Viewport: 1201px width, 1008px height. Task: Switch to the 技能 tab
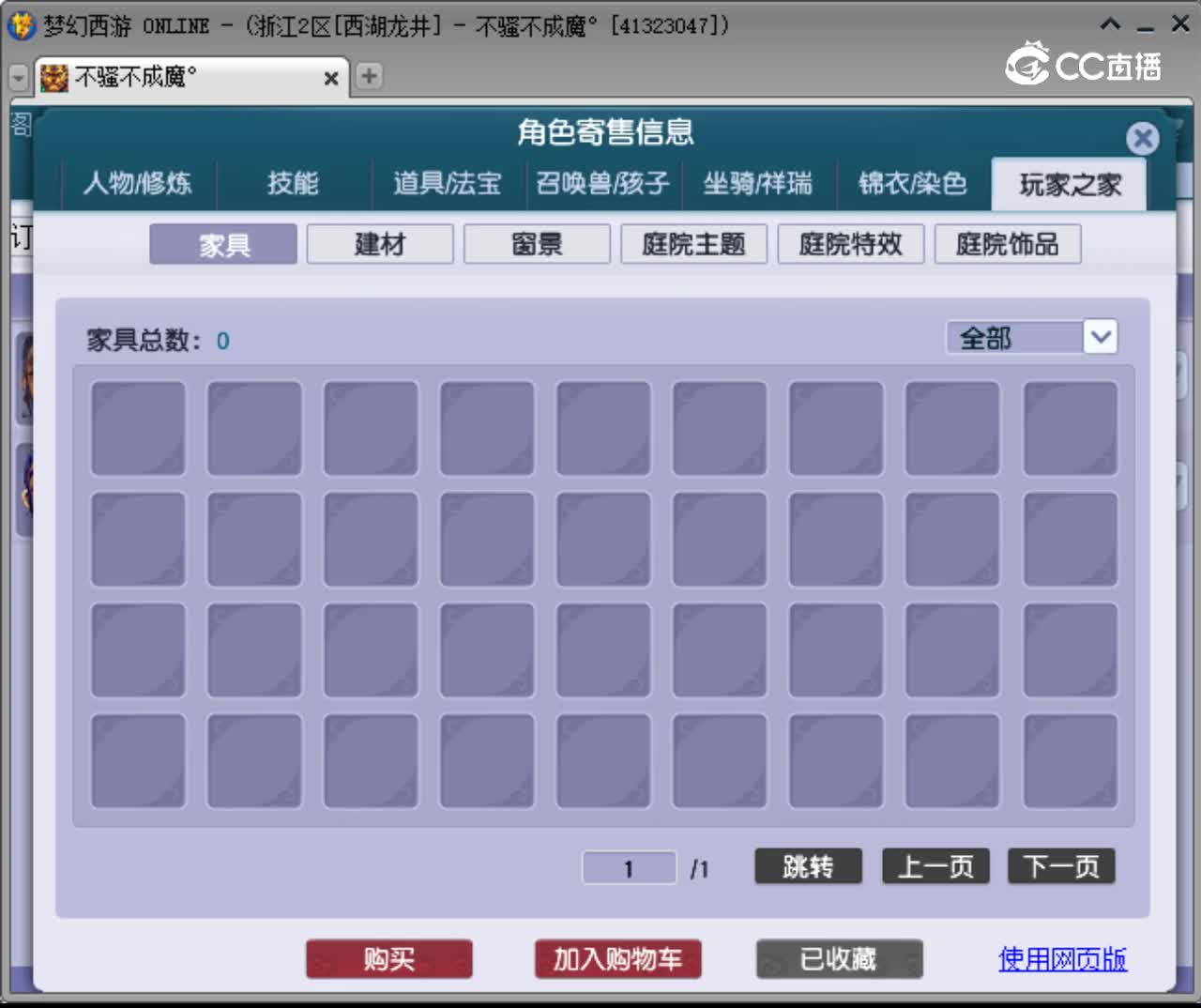tap(293, 183)
